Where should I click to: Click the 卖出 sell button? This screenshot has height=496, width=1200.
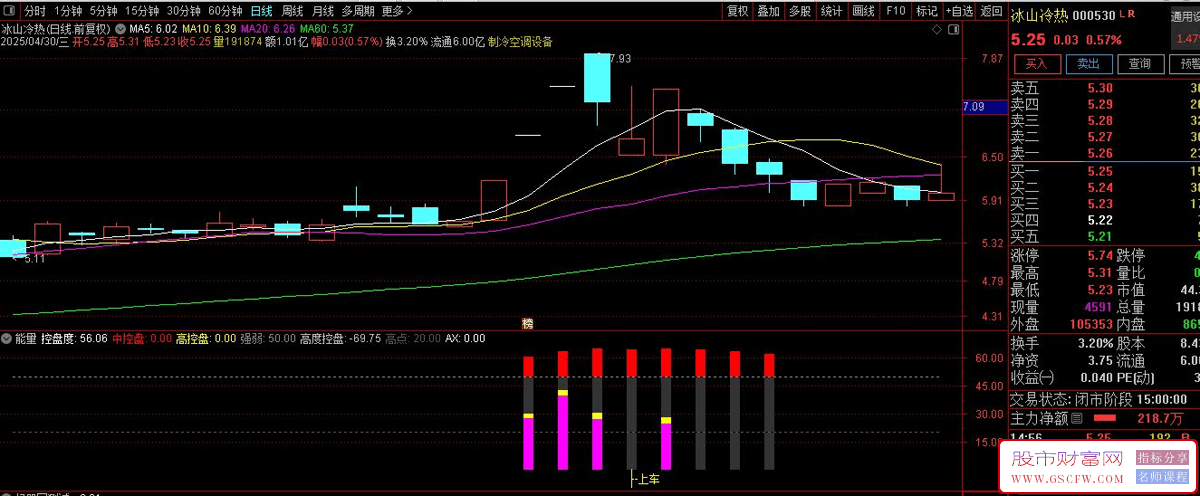pos(1088,64)
